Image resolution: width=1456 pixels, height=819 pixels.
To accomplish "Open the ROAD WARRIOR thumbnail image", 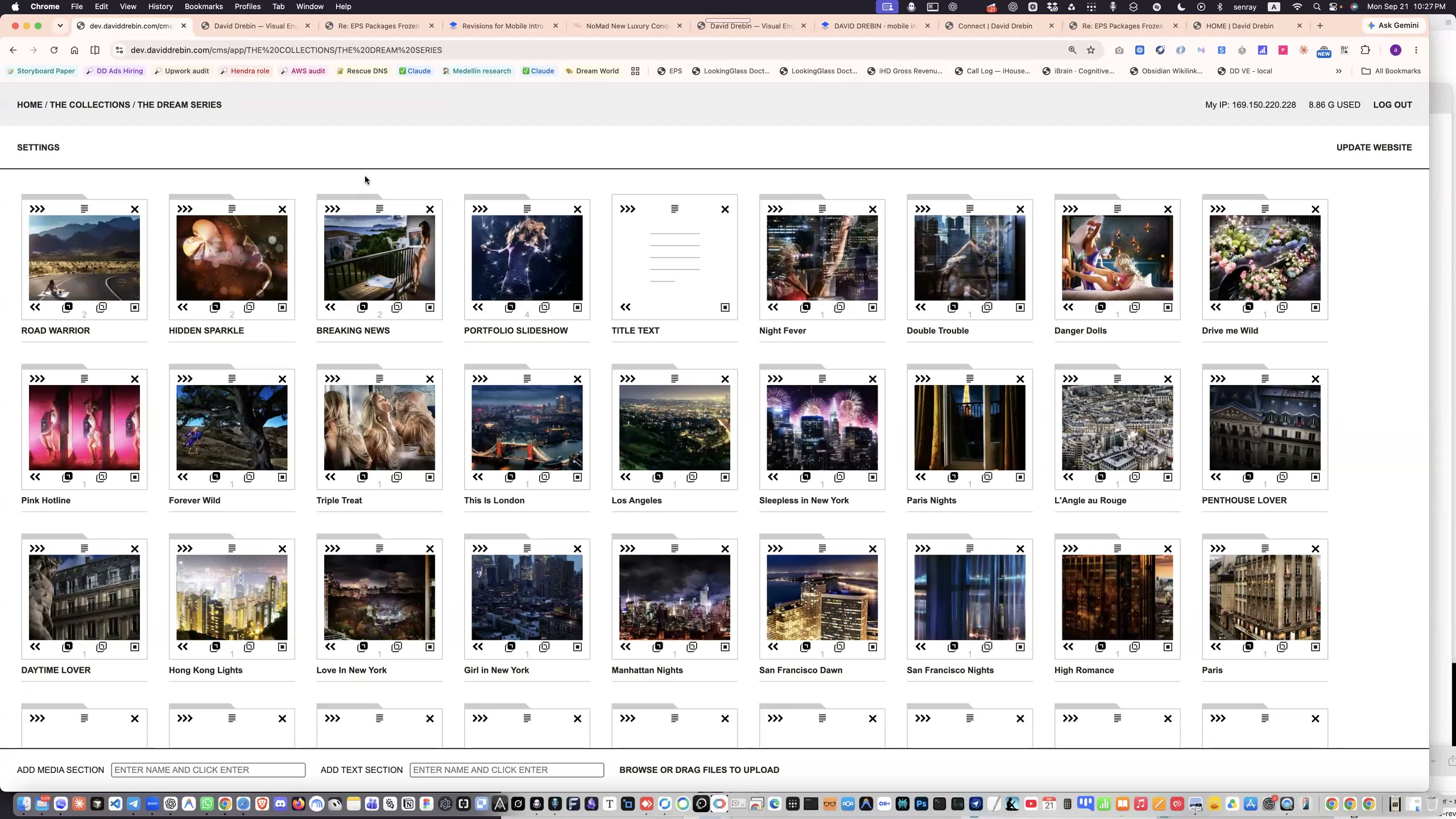I will point(84,258).
